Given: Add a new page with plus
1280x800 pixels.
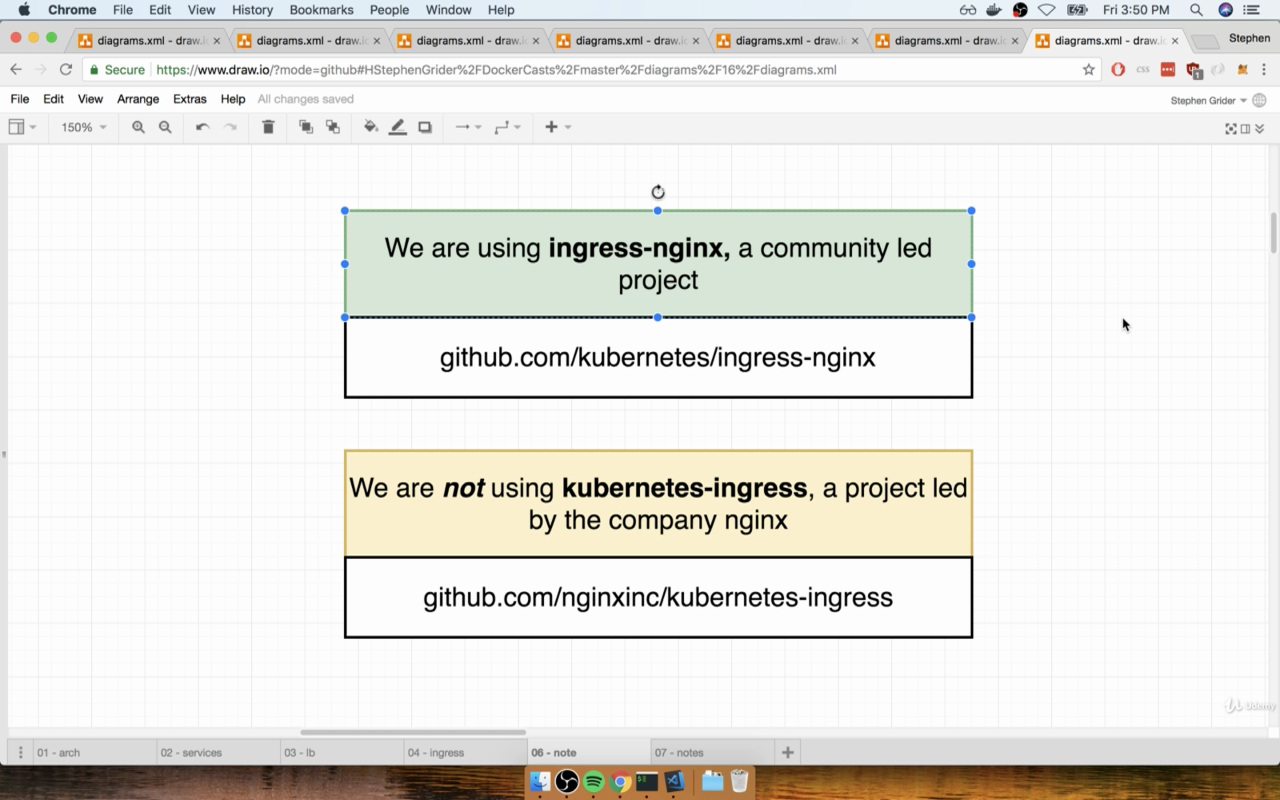Looking at the screenshot, I should (x=788, y=752).
